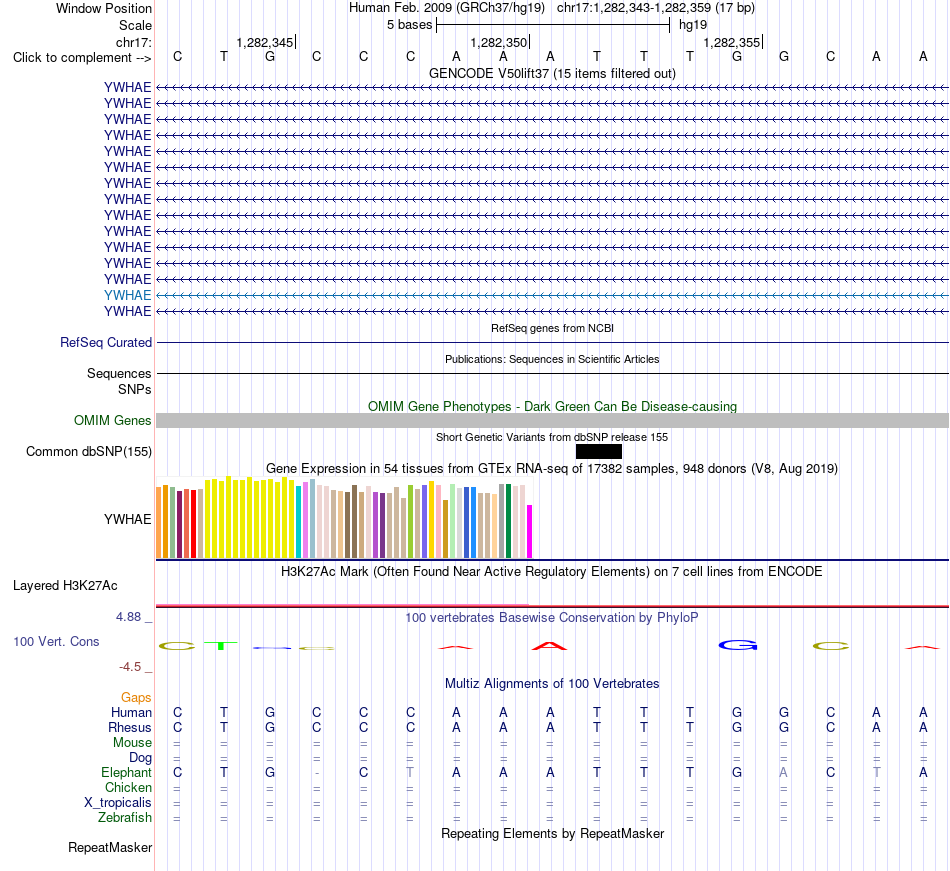Click the 'RefSeq genes from NCBI' title
Viewport: 950px width, 871px height.
click(x=553, y=328)
